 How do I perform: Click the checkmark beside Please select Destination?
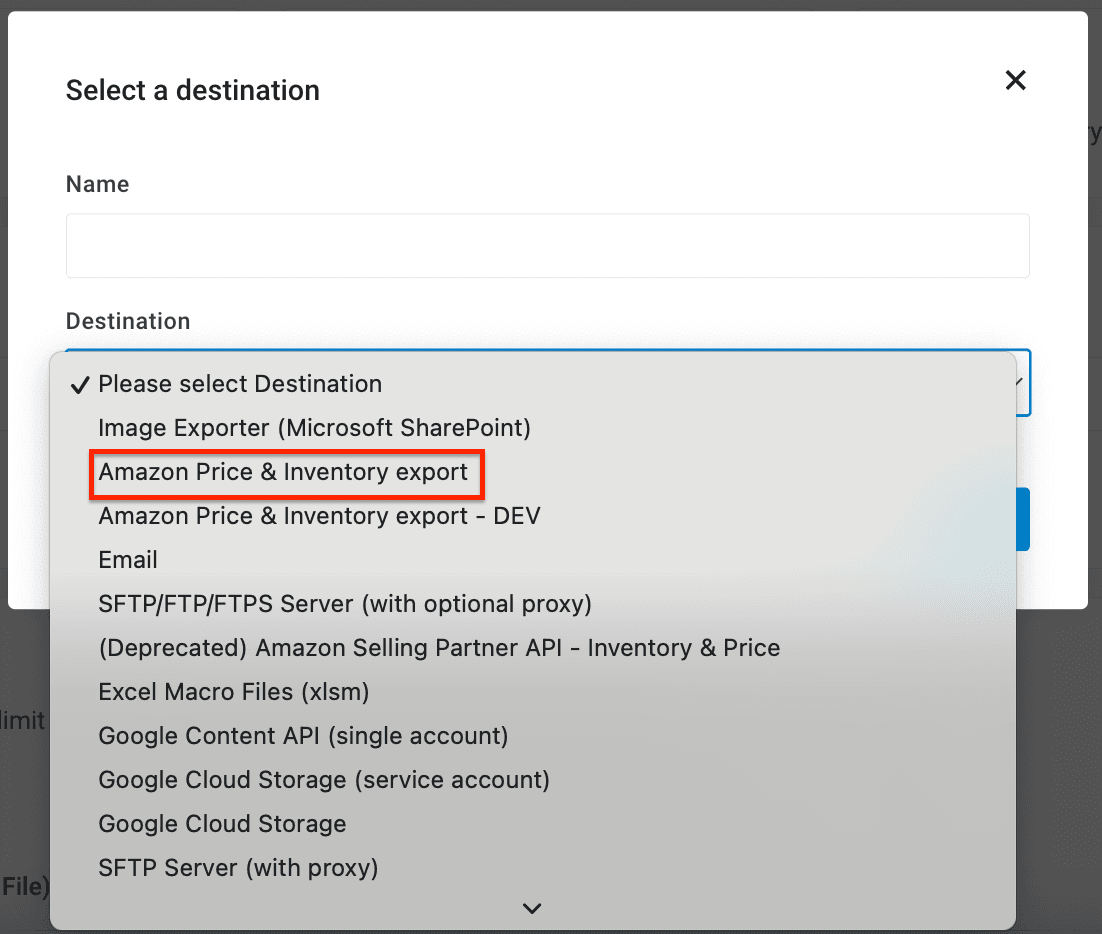pos(79,383)
